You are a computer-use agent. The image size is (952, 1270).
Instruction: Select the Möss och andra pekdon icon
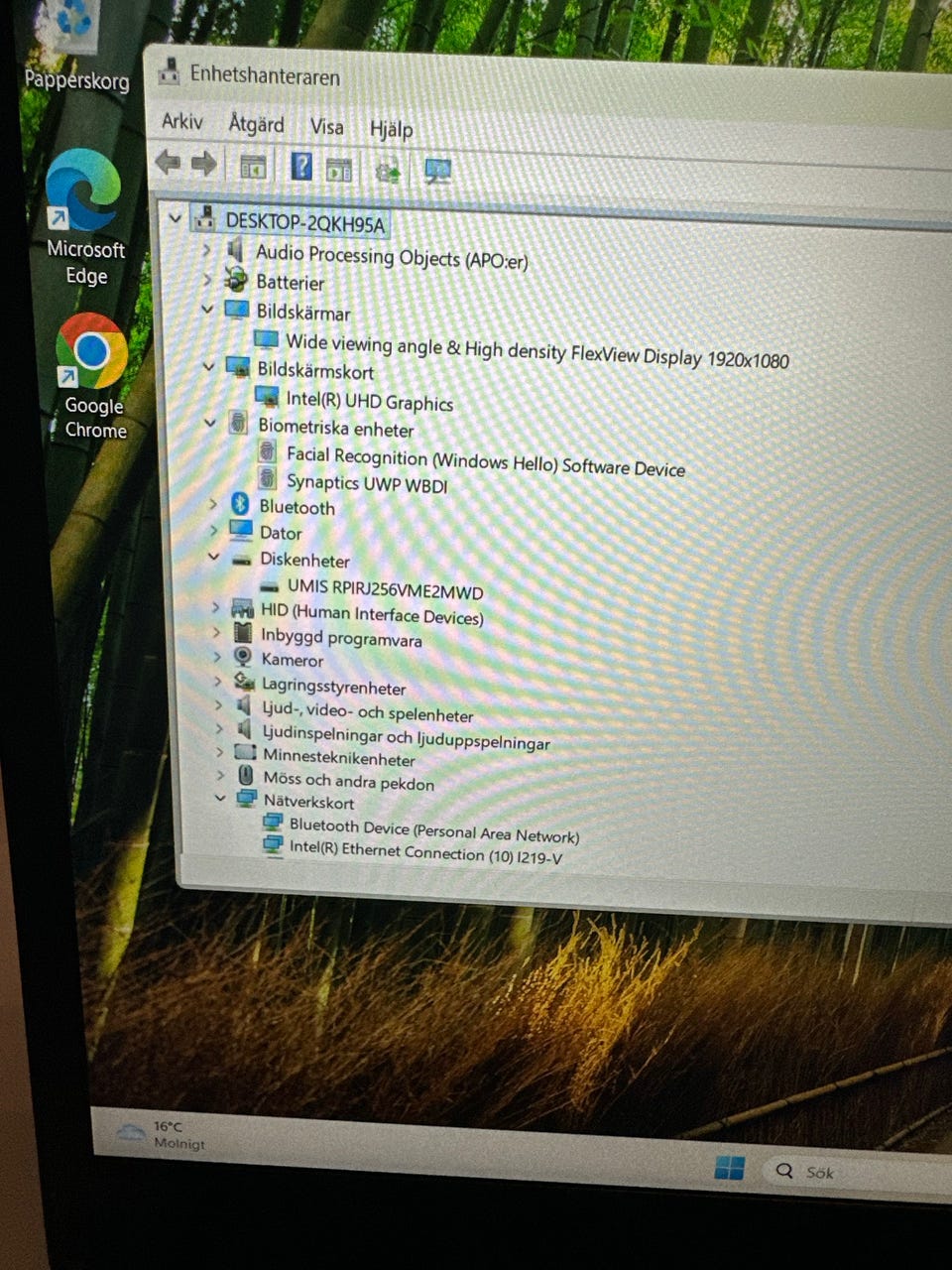click(x=245, y=777)
